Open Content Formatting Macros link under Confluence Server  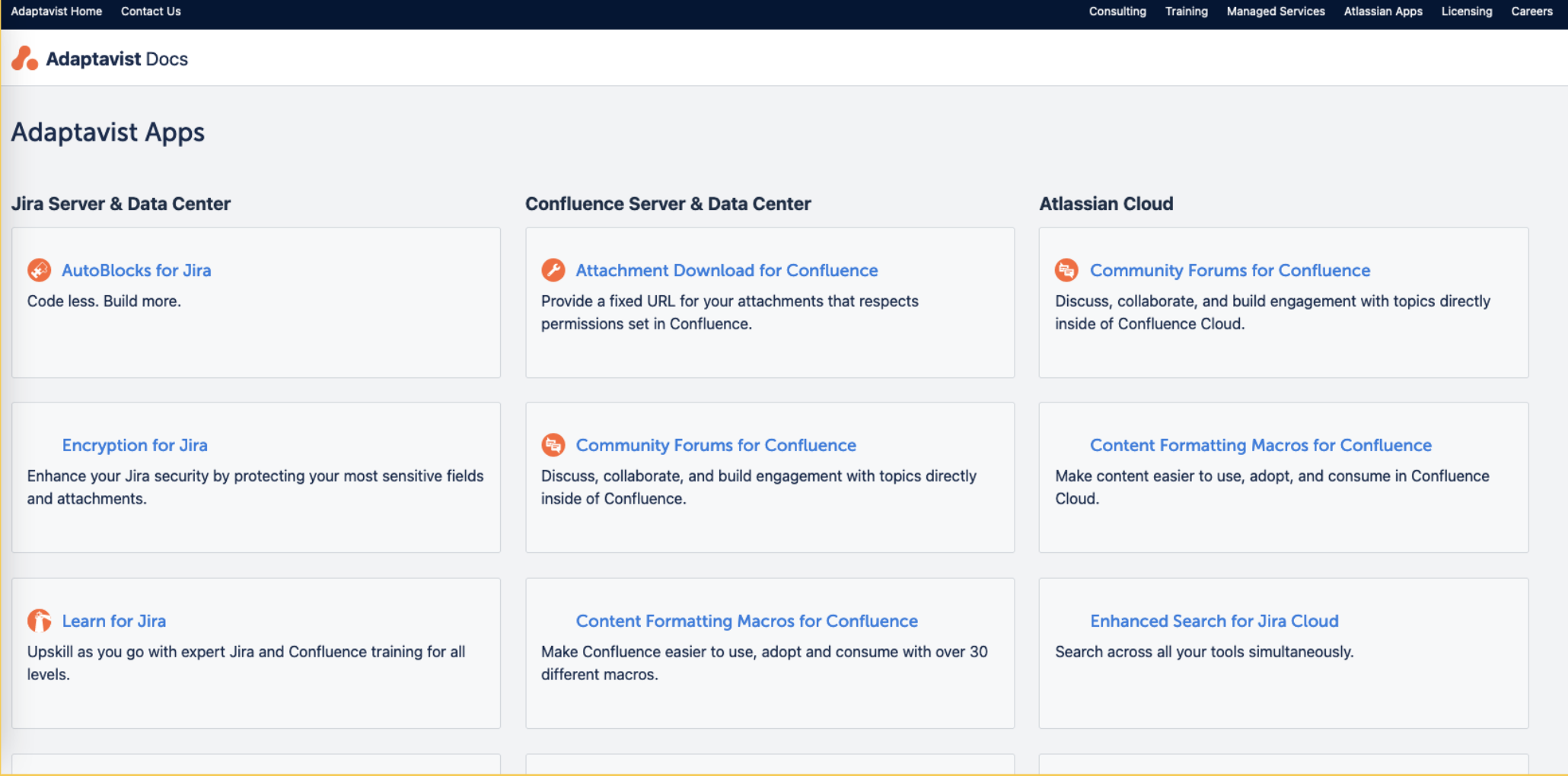747,621
